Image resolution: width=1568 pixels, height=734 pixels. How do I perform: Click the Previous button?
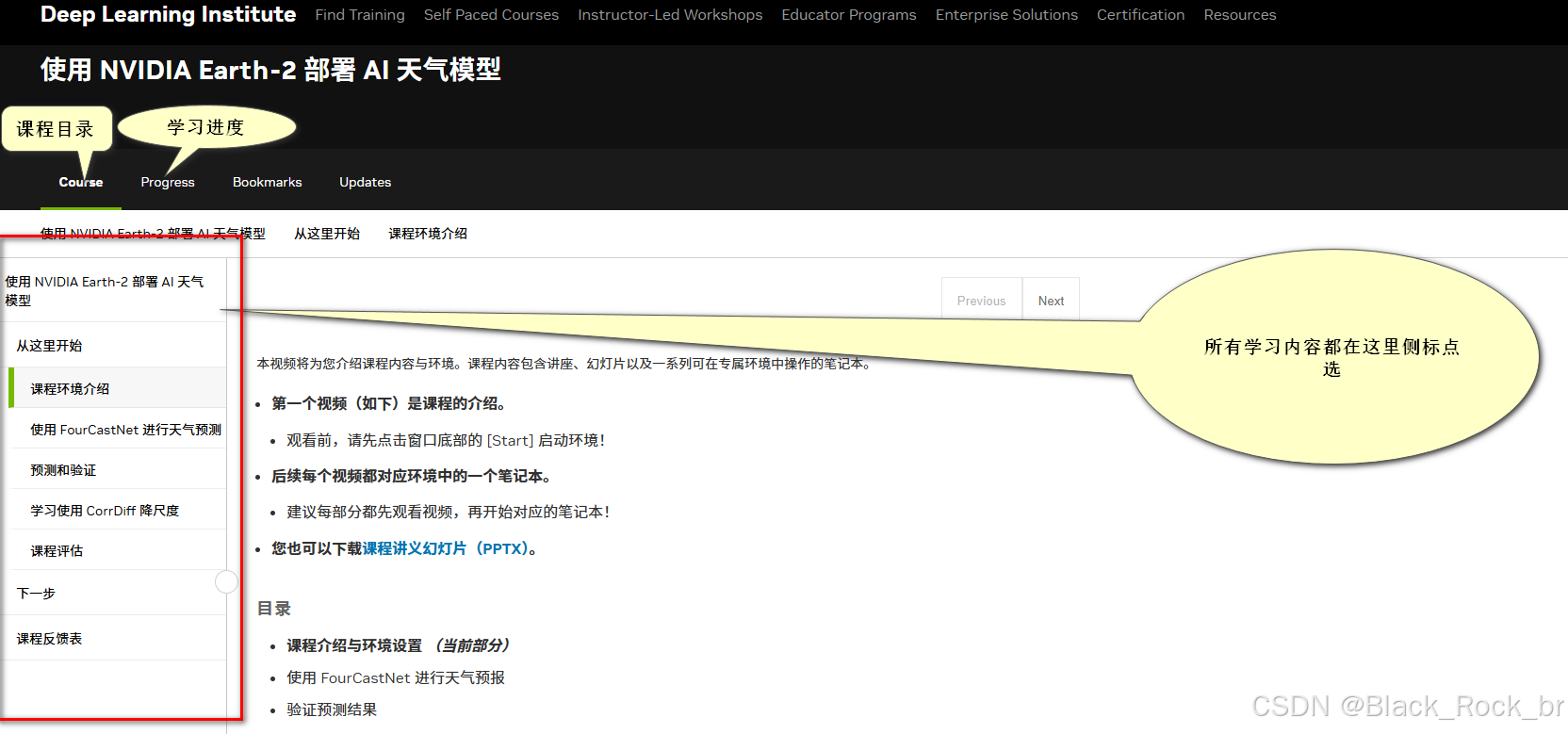point(982,301)
